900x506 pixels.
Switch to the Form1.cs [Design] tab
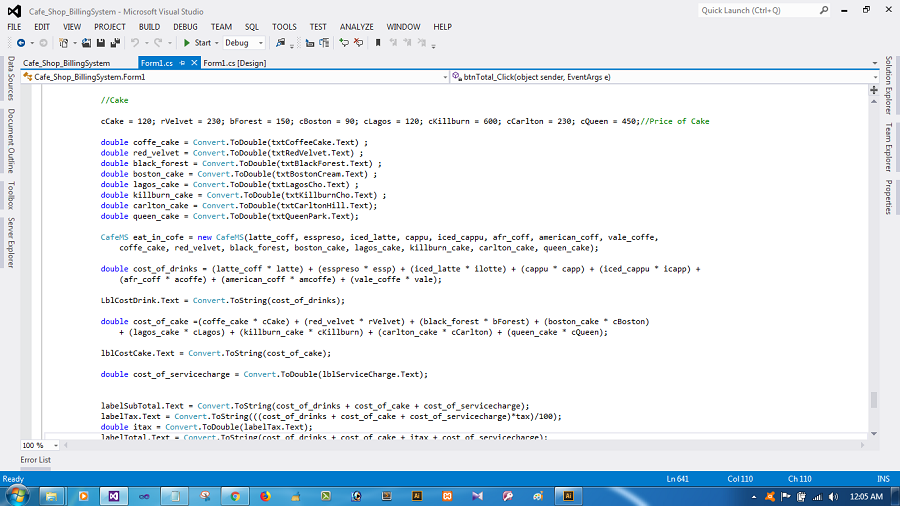[x=234, y=63]
